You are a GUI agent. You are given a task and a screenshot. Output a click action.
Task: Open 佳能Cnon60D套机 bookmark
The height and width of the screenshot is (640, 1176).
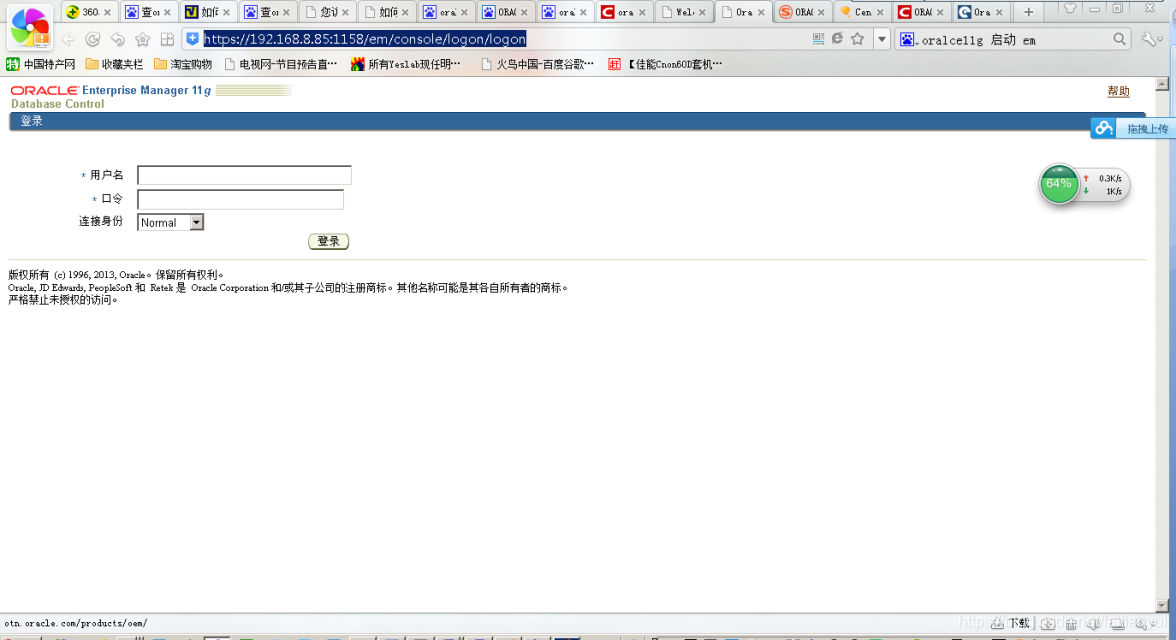click(x=665, y=65)
